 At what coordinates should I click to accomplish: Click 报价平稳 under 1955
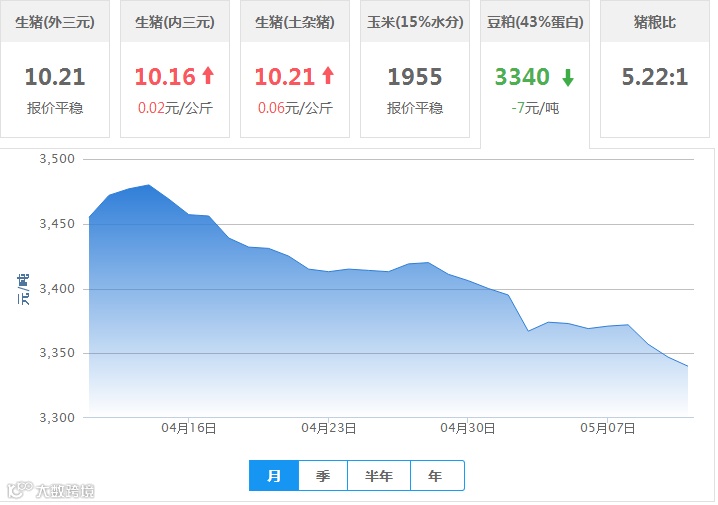(415, 108)
